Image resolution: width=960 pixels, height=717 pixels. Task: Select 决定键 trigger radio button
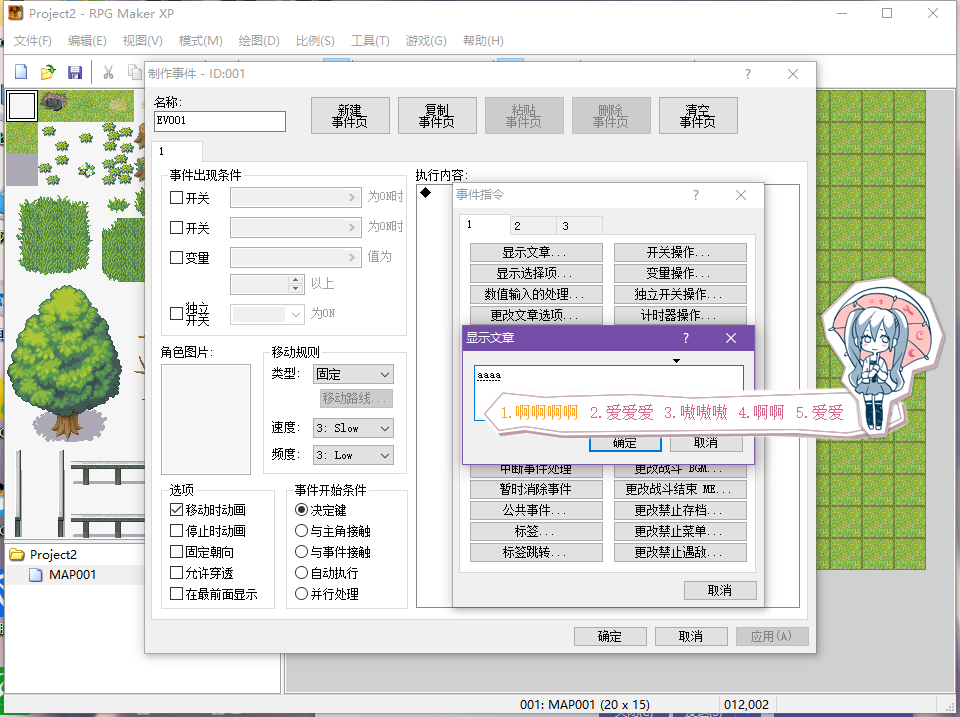coord(301,509)
